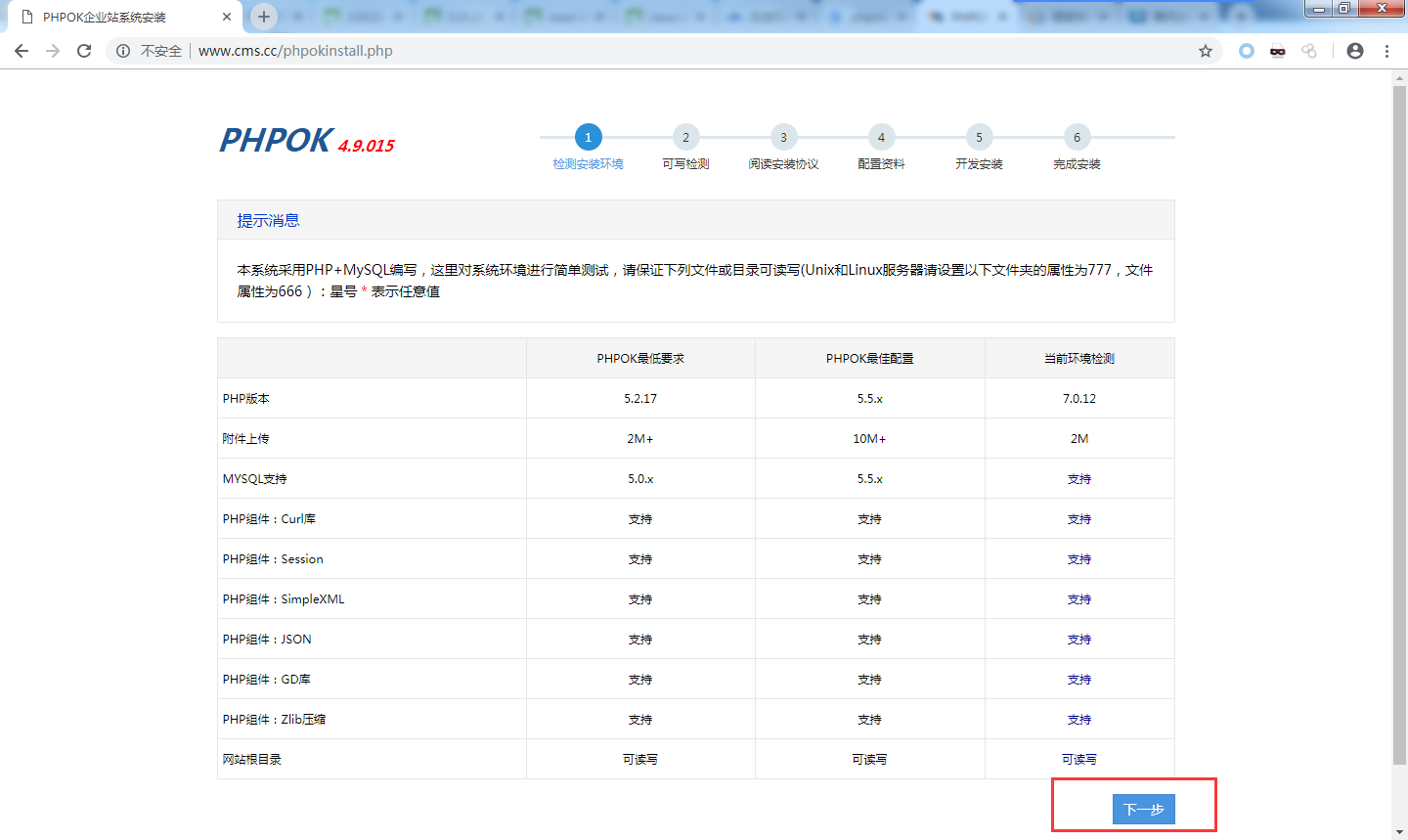This screenshot has height=840, width=1408.
Task: Click step 4 circle 配置资料
Action: pos(881,137)
